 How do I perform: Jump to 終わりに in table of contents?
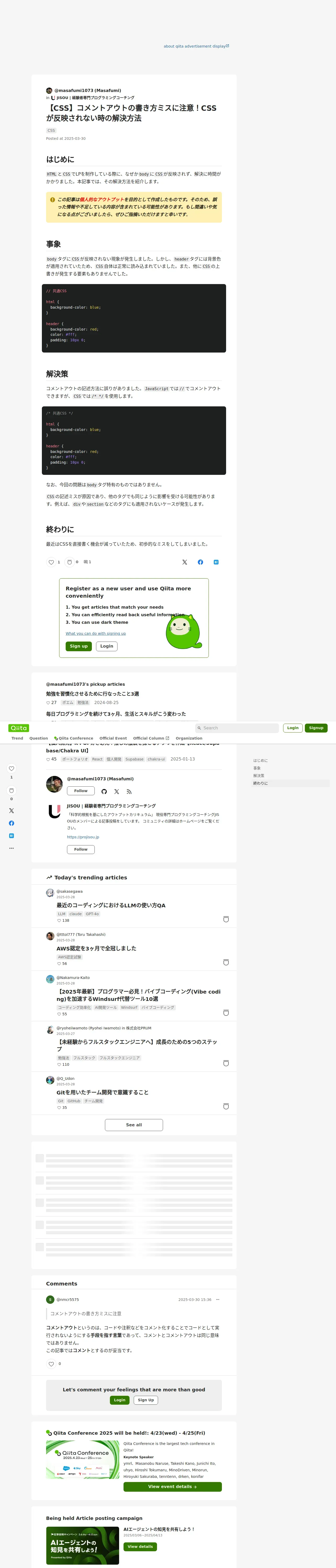tap(260, 783)
